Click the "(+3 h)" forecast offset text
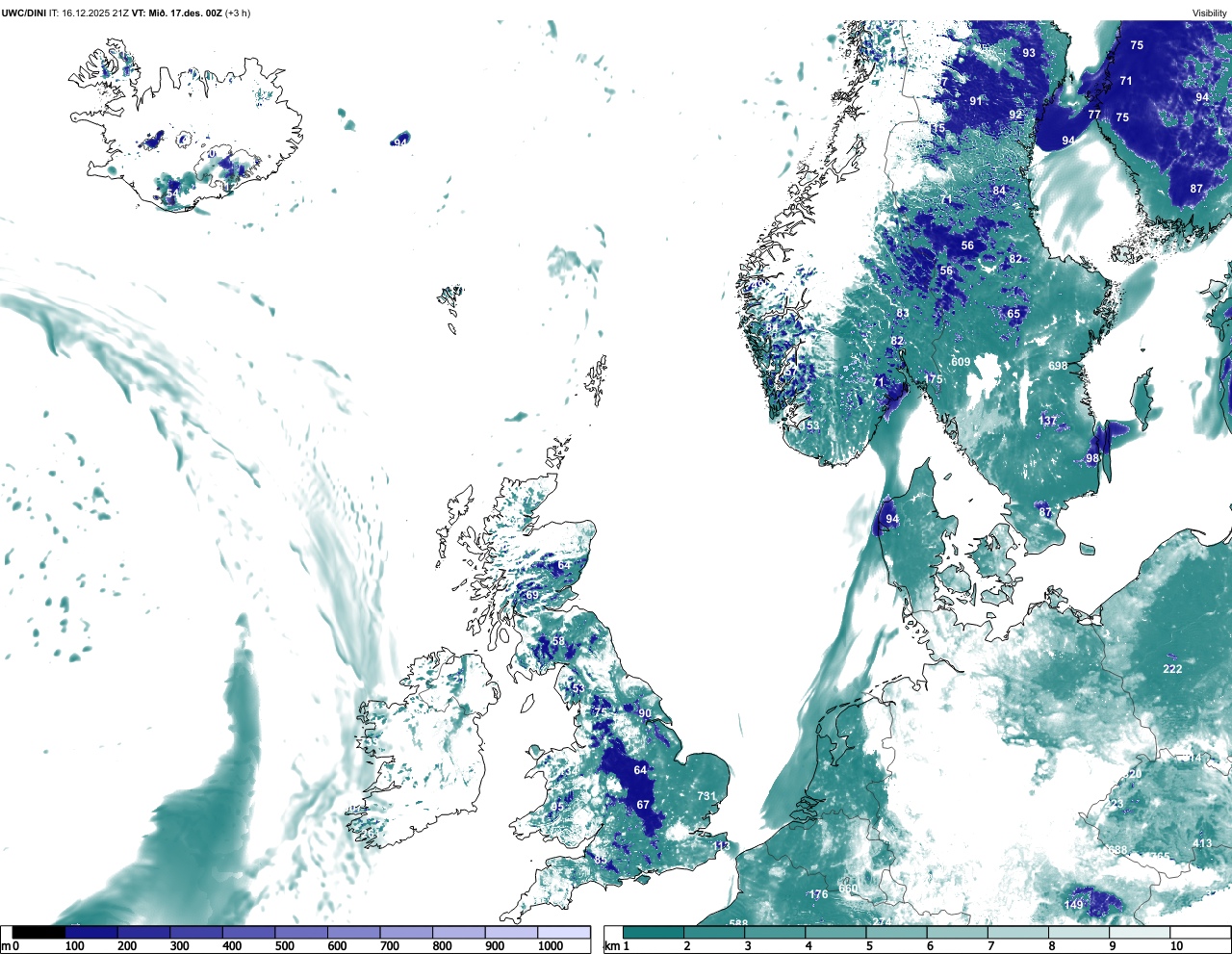Screen dimensions: 1232x954 click(x=238, y=13)
